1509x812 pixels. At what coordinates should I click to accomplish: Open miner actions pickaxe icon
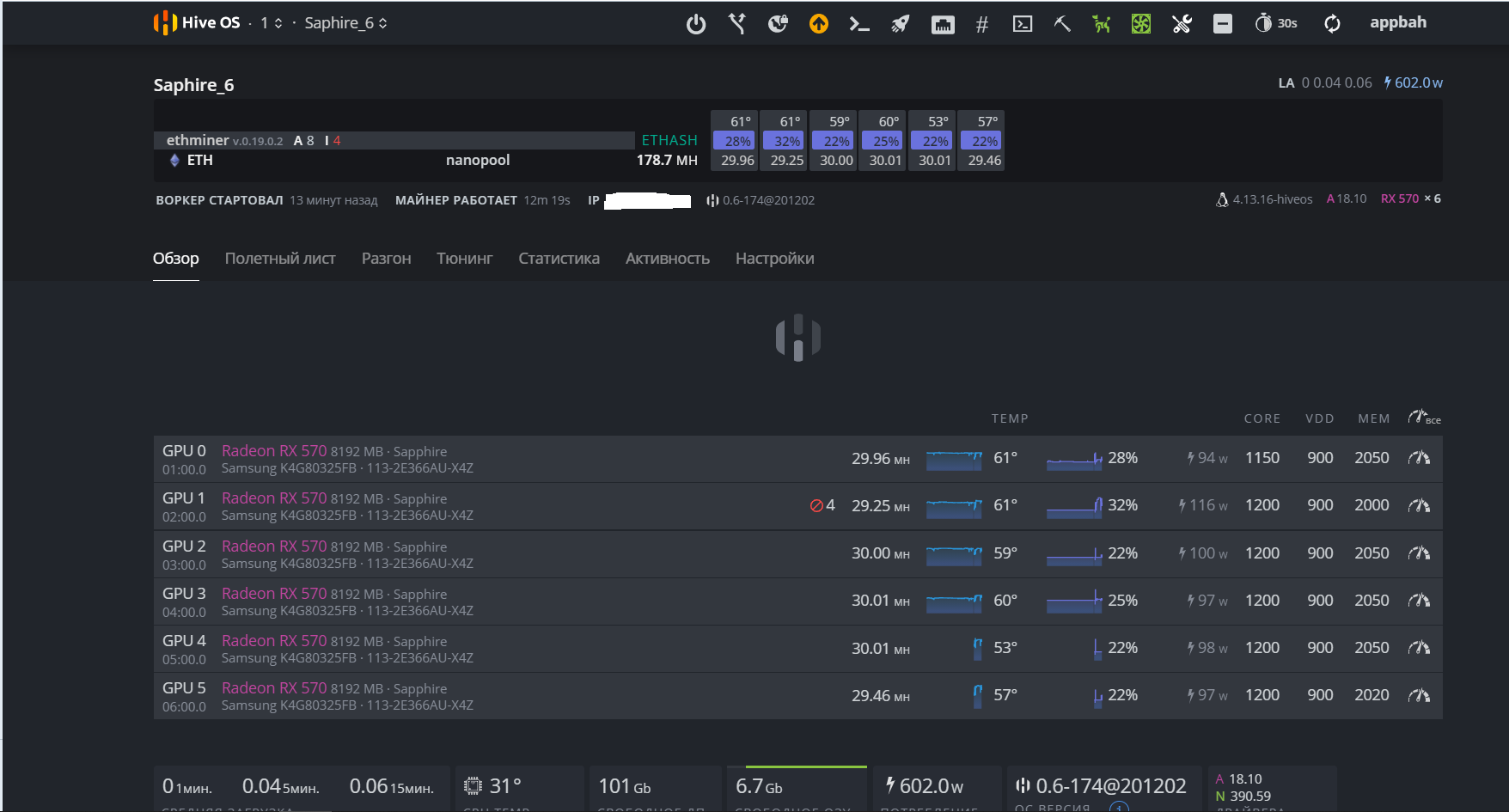[1062, 24]
